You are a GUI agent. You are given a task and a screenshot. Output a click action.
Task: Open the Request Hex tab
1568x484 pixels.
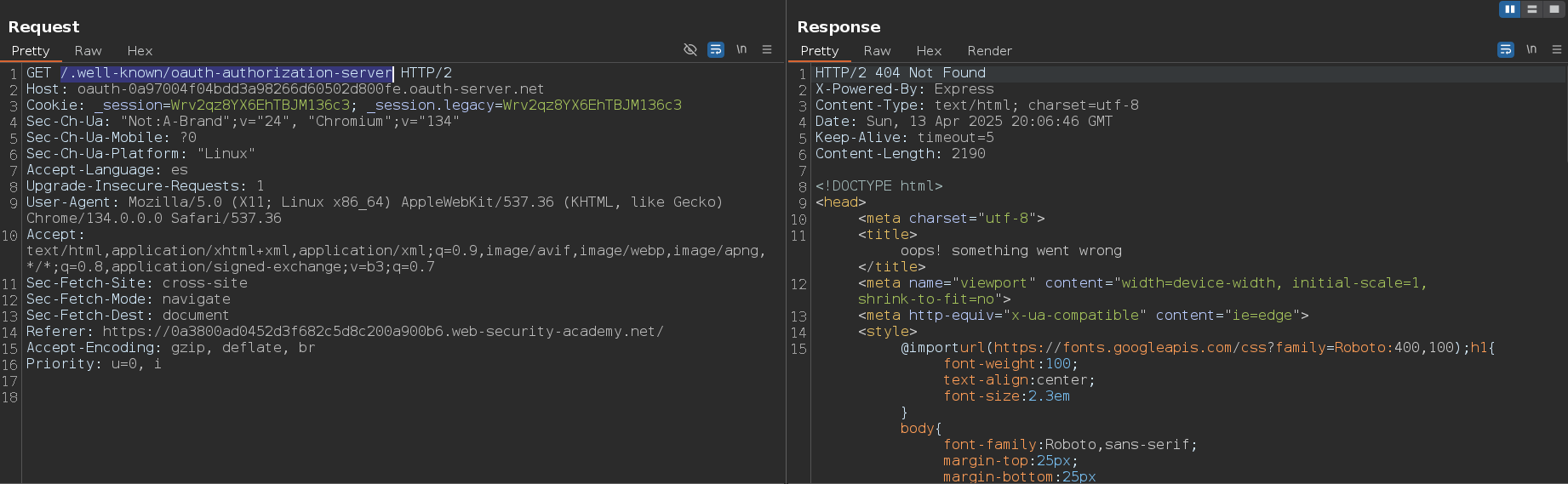pos(140,51)
